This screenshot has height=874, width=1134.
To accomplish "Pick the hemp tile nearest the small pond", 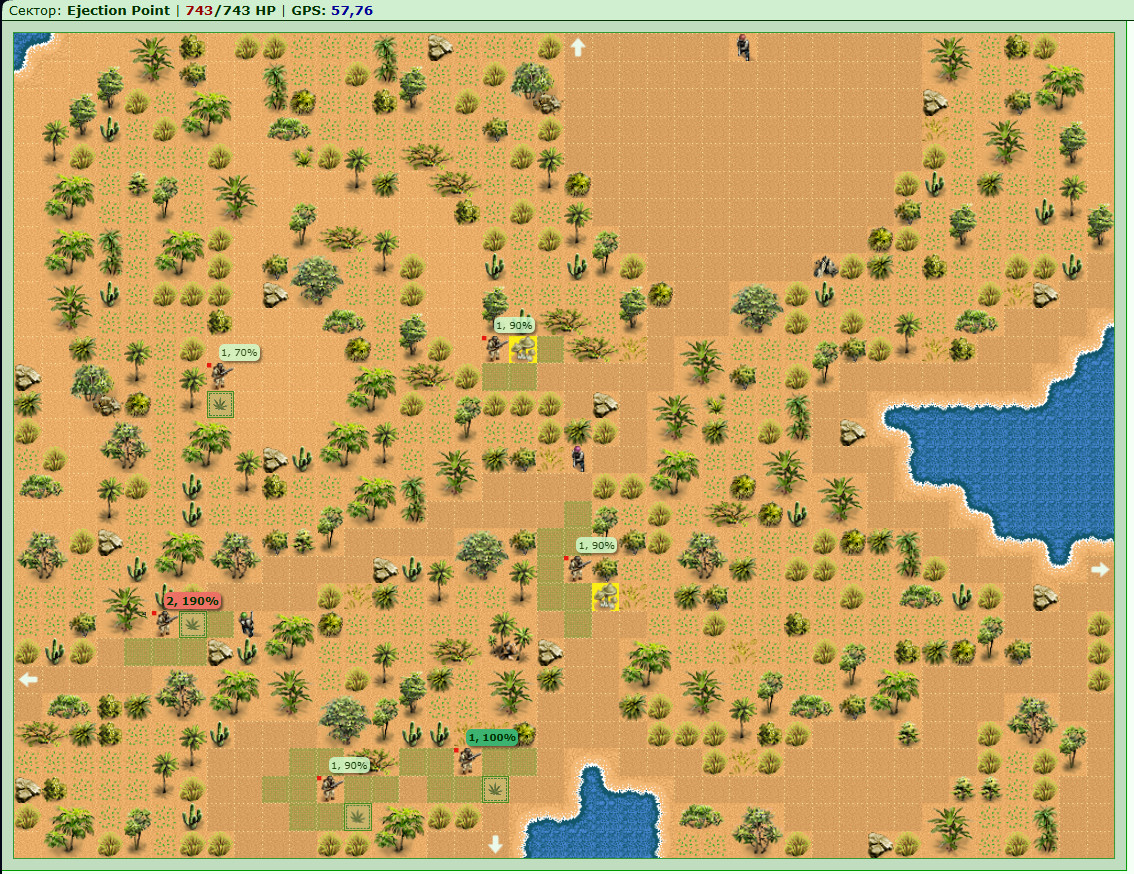I will click(495, 789).
